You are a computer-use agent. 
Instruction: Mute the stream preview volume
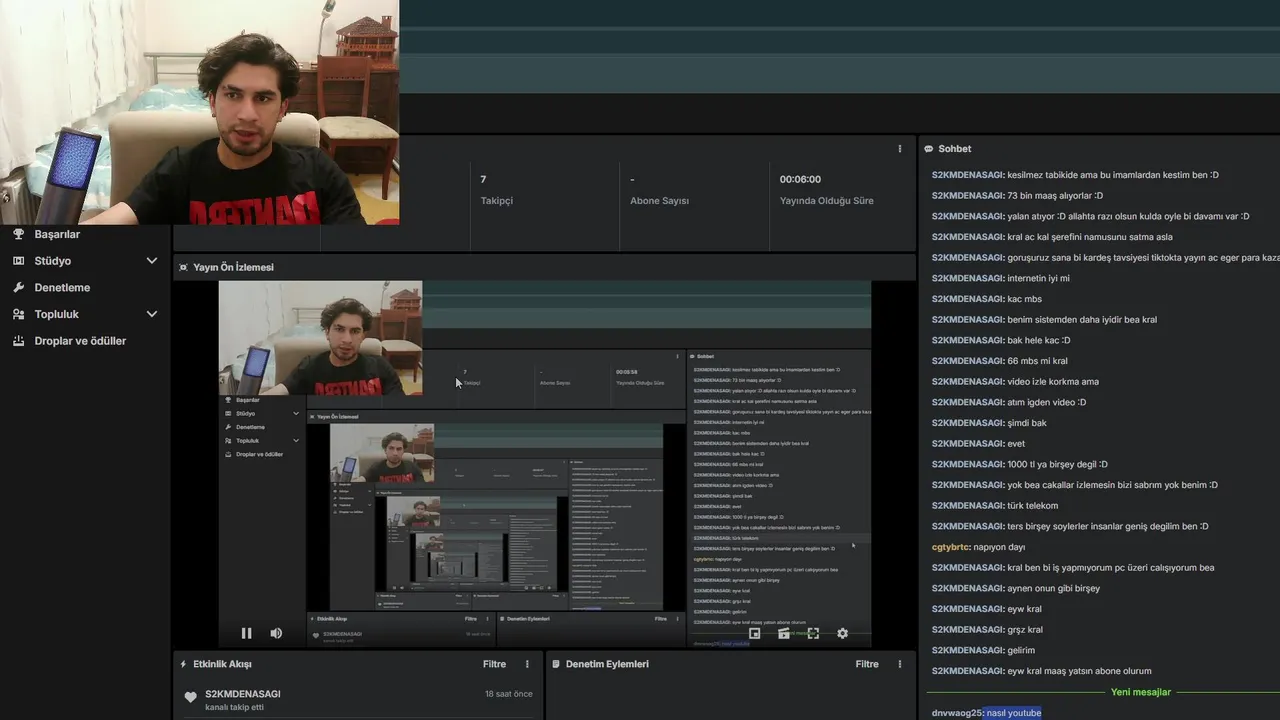tap(276, 633)
